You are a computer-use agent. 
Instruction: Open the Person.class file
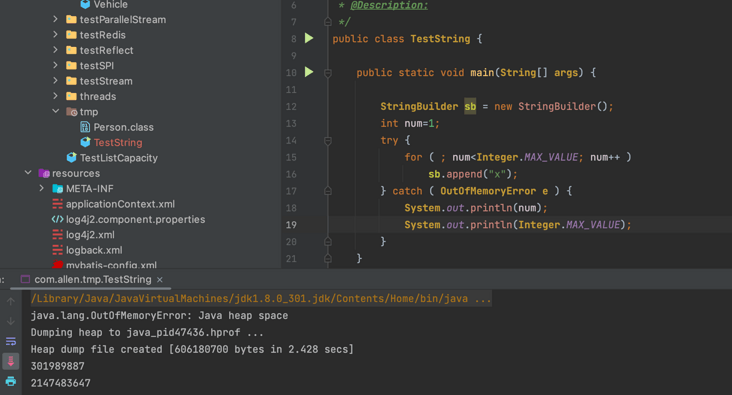(x=123, y=127)
